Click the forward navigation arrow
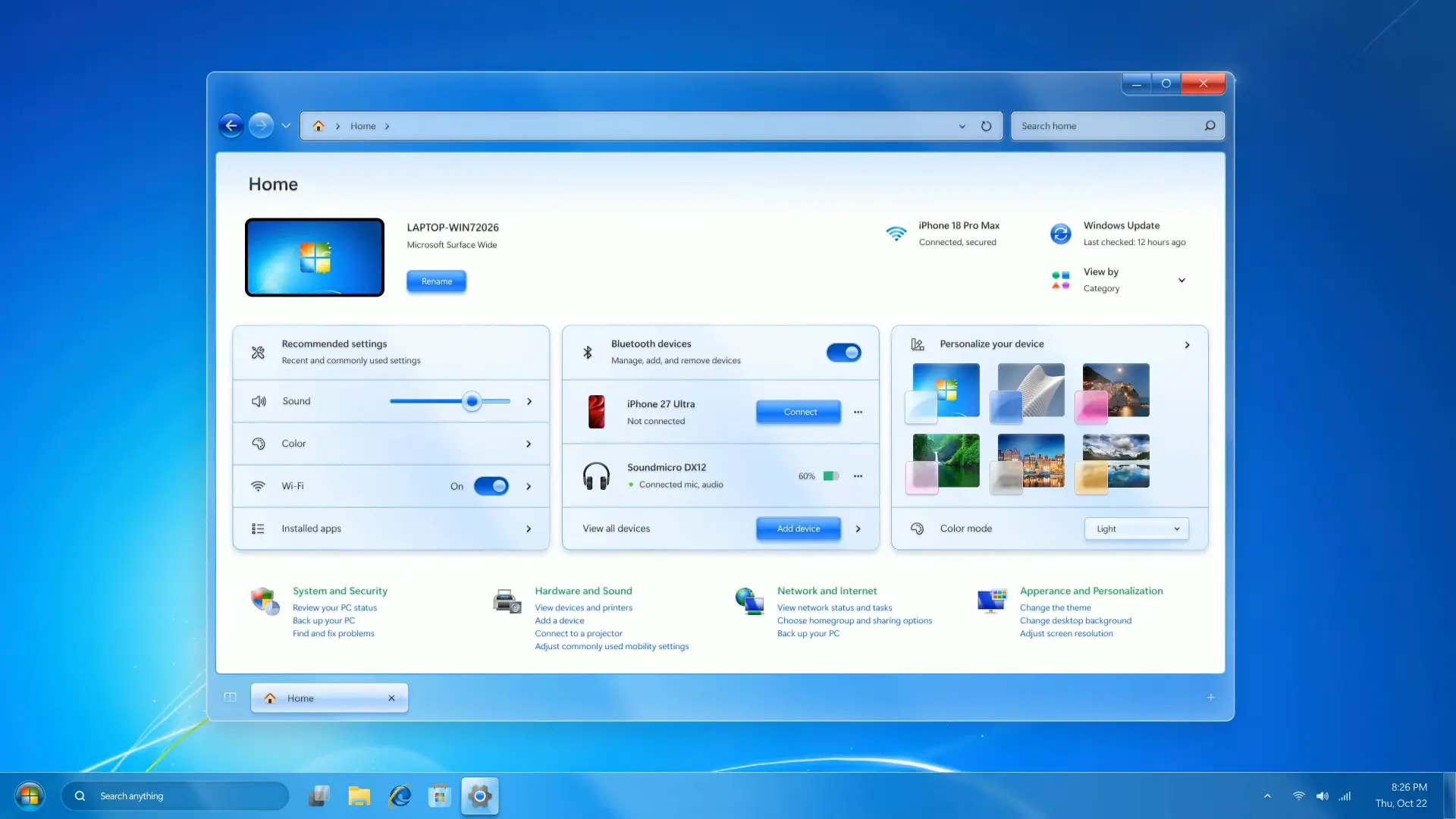The image size is (1456, 819). point(261,126)
